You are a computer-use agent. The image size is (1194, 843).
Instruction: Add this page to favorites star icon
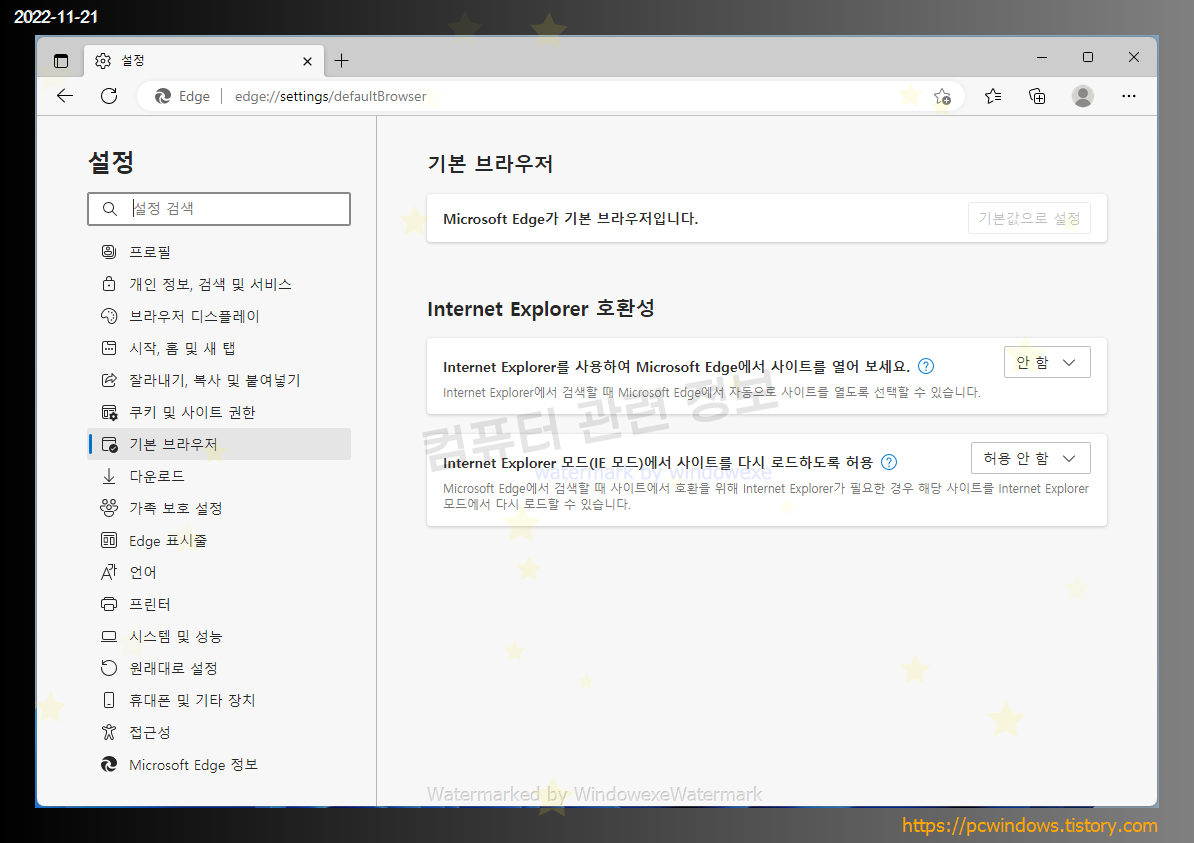point(942,97)
